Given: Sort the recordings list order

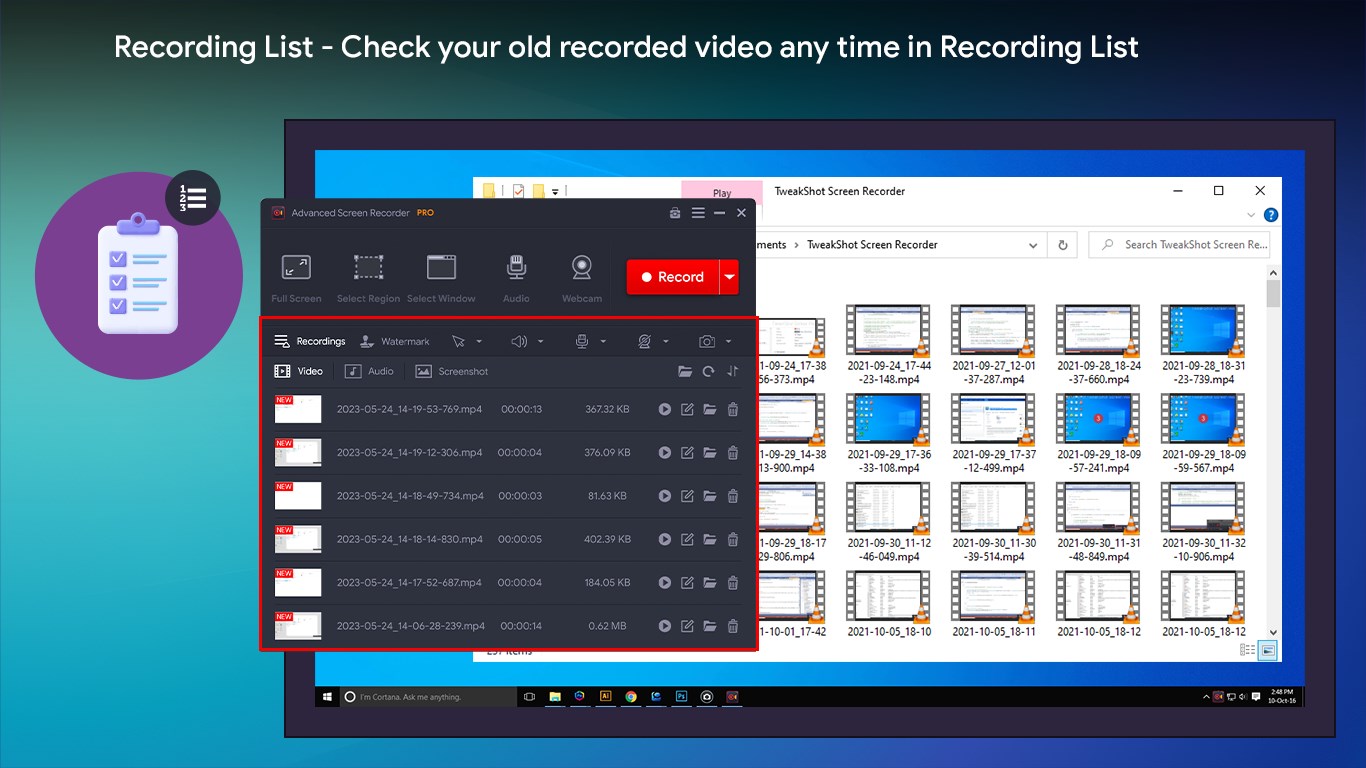Looking at the screenshot, I should tap(733, 371).
